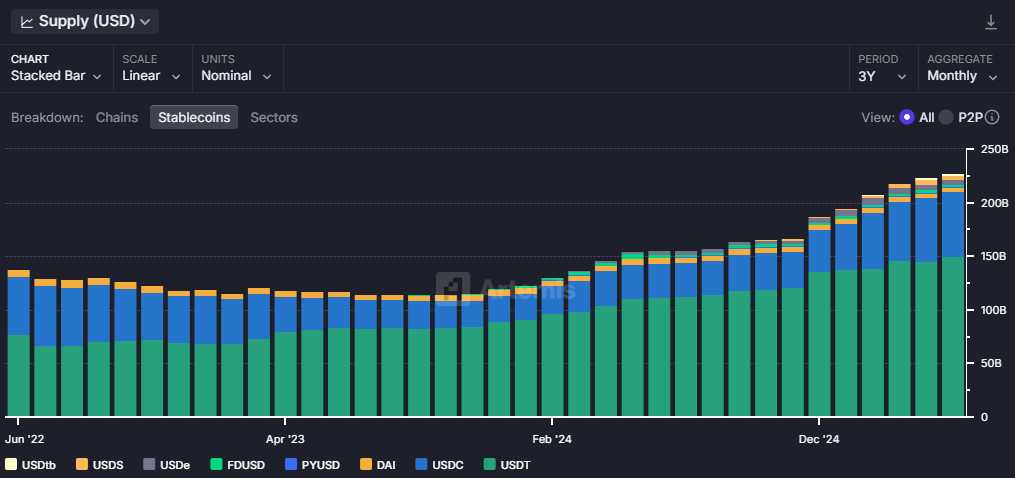Click the download chart icon

click(991, 22)
